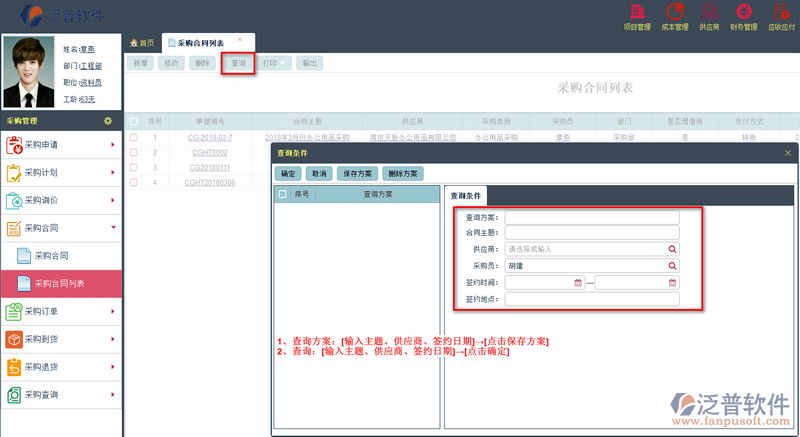Screen dimensions: 800x437
Task: Check the row for CG-2018-02-7
Action: (x=134, y=137)
